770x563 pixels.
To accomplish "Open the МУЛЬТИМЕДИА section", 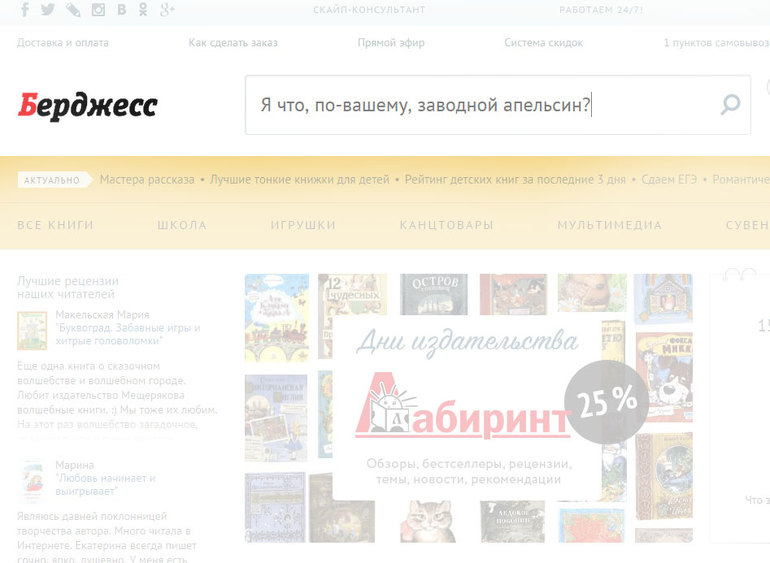I will point(609,225).
